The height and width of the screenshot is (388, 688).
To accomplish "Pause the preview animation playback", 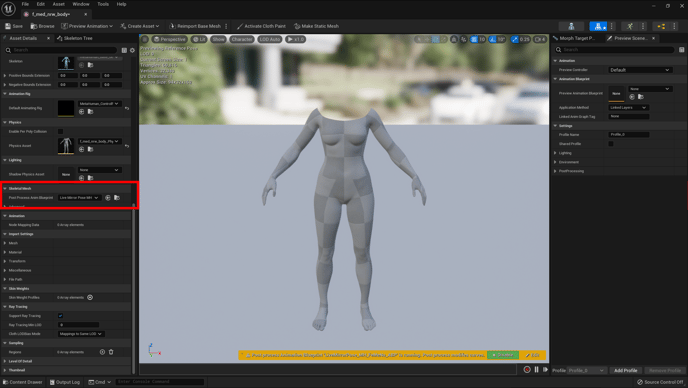I will pyautogui.click(x=536, y=370).
